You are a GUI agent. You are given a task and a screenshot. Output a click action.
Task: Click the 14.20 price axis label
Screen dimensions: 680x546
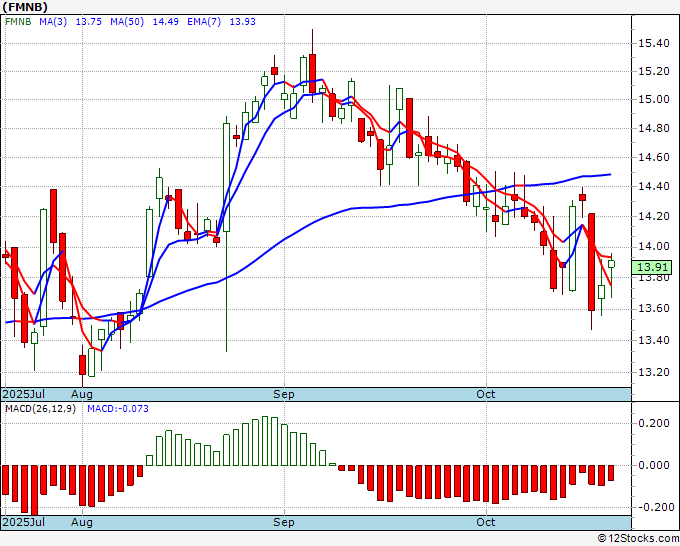point(654,216)
